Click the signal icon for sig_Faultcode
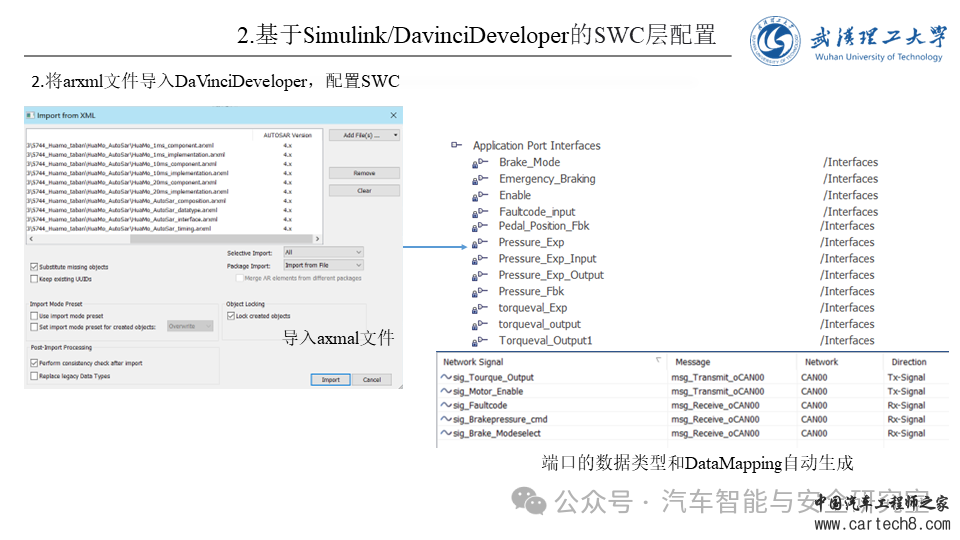Image resolution: width=960 pixels, height=540 pixels. coord(446,405)
